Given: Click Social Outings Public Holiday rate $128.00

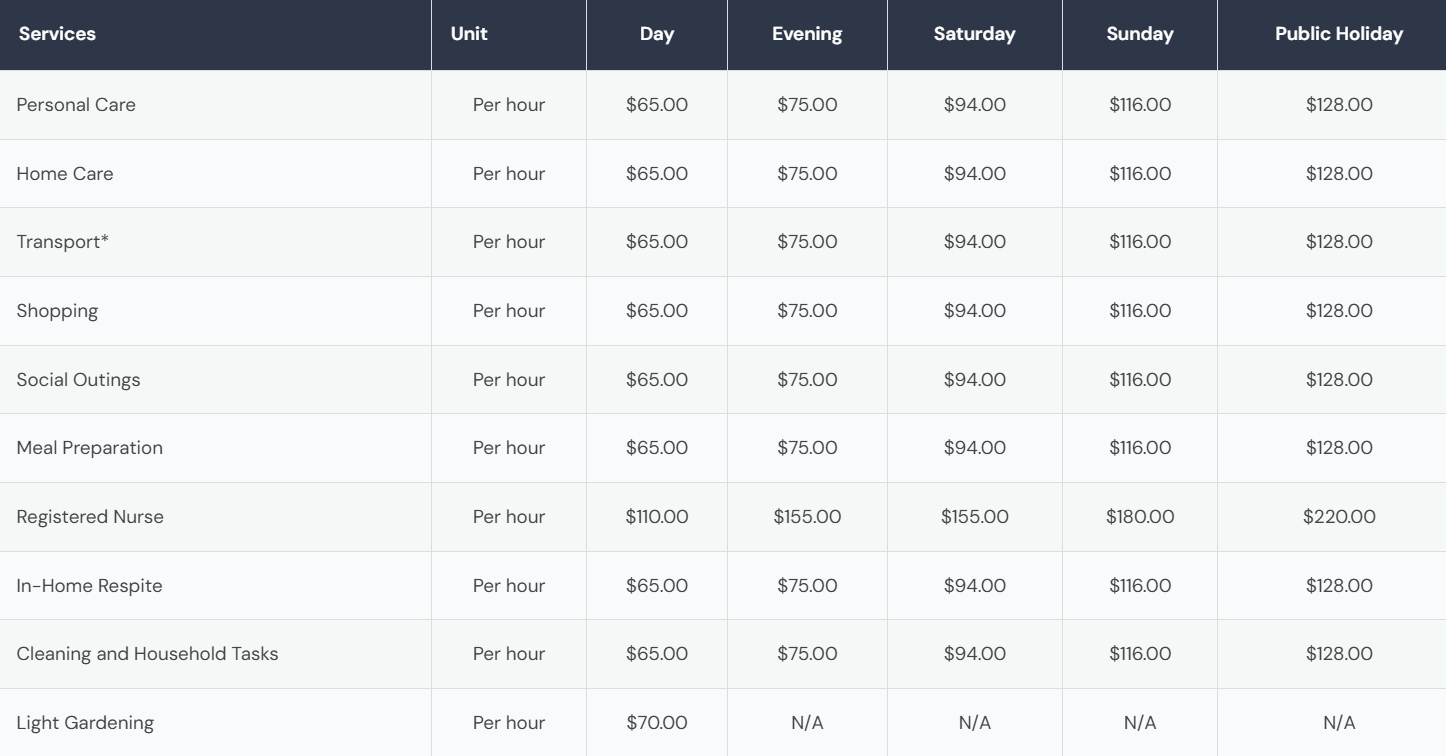Looking at the screenshot, I should tap(1339, 380).
